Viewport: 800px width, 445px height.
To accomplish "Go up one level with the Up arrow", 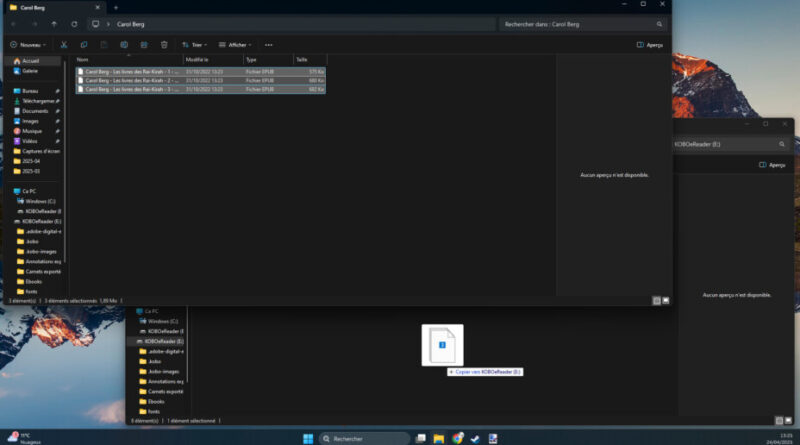I will pos(55,23).
